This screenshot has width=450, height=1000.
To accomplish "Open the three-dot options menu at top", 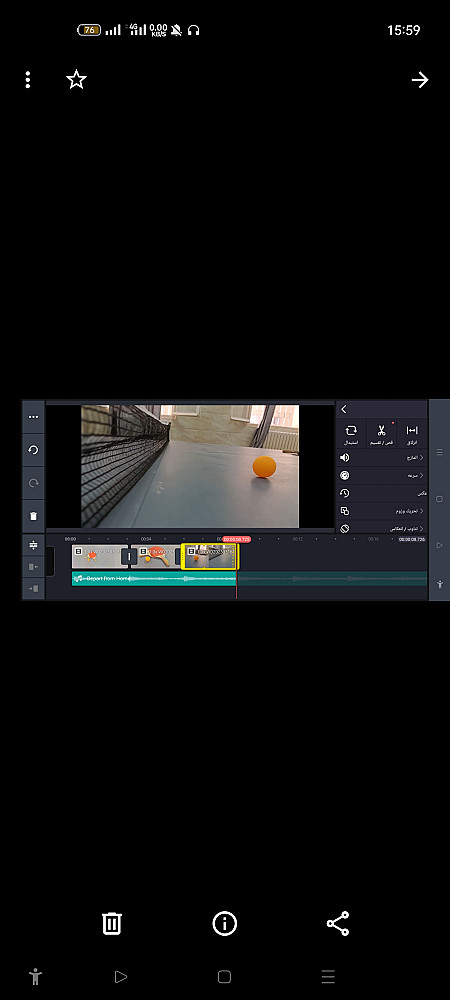I will (x=27, y=80).
